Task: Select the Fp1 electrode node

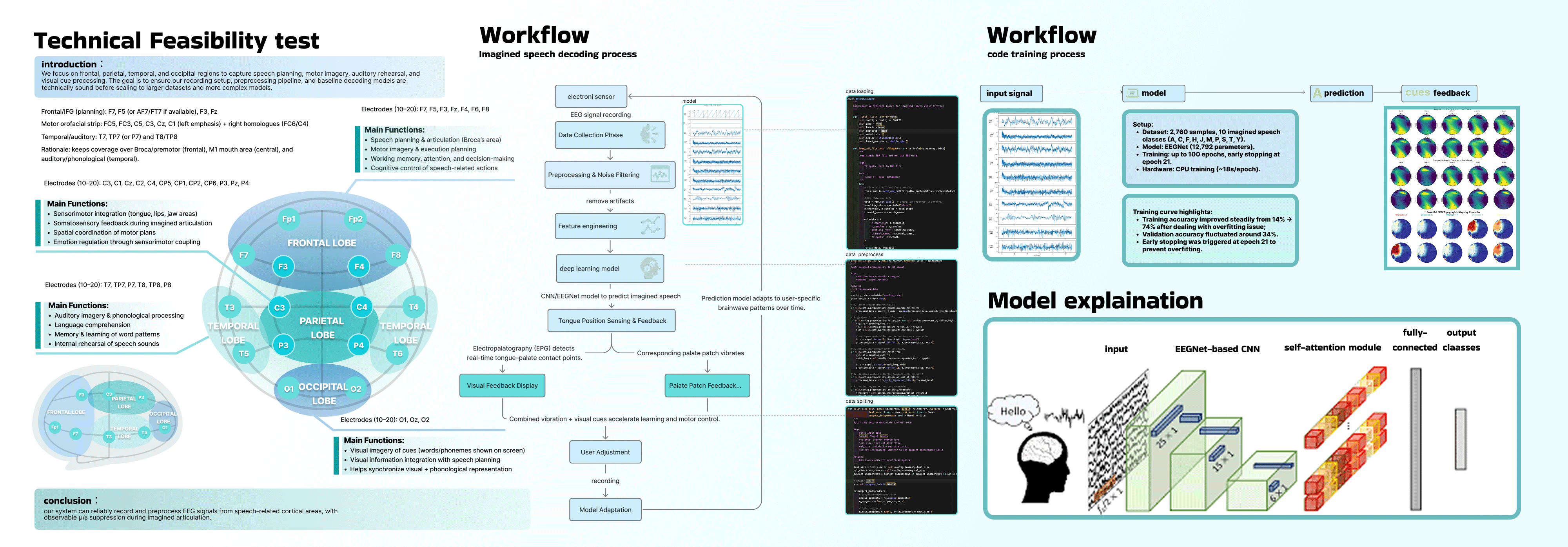Action: 289,219
